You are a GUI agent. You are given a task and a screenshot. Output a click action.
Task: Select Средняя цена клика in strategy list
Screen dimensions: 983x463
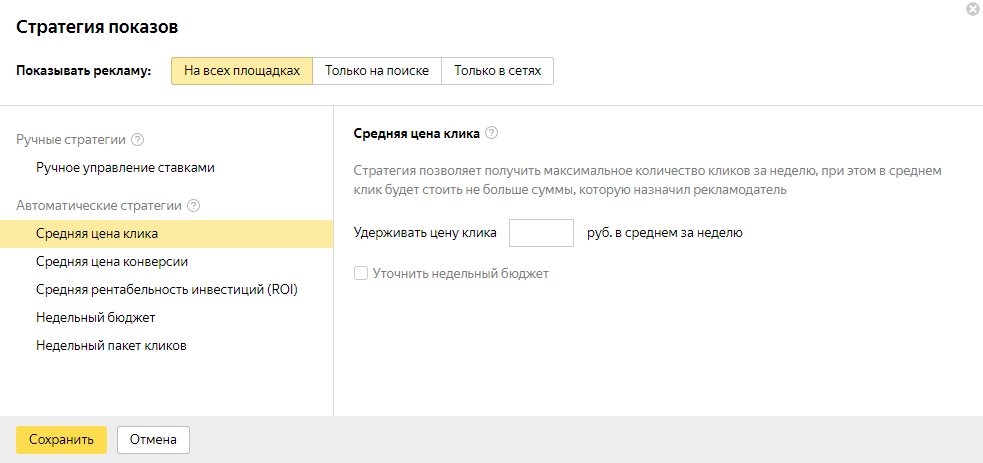coord(97,234)
